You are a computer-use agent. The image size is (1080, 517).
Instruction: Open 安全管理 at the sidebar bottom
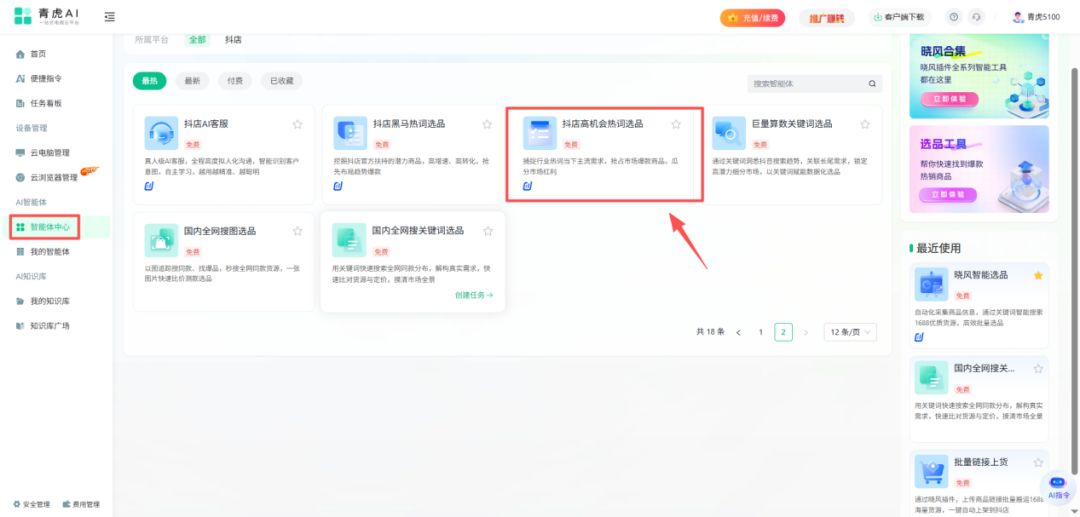tap(31, 505)
